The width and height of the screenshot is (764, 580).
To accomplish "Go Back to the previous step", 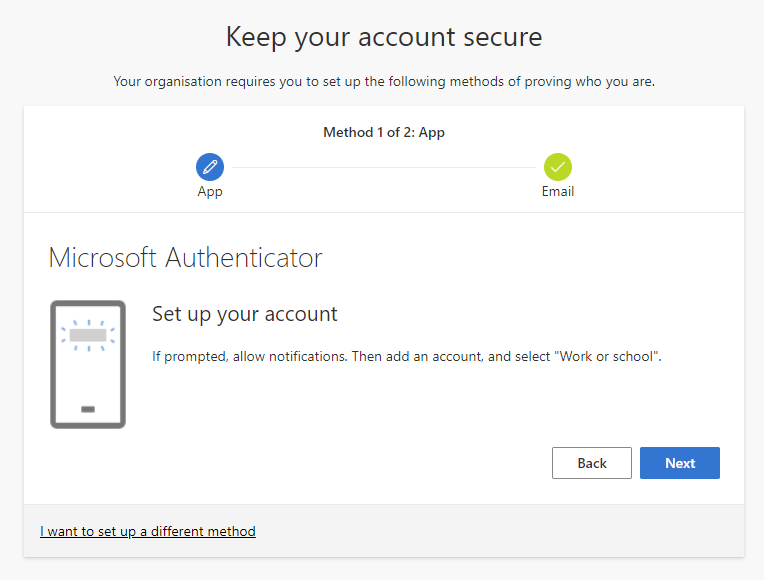I will [x=592, y=463].
